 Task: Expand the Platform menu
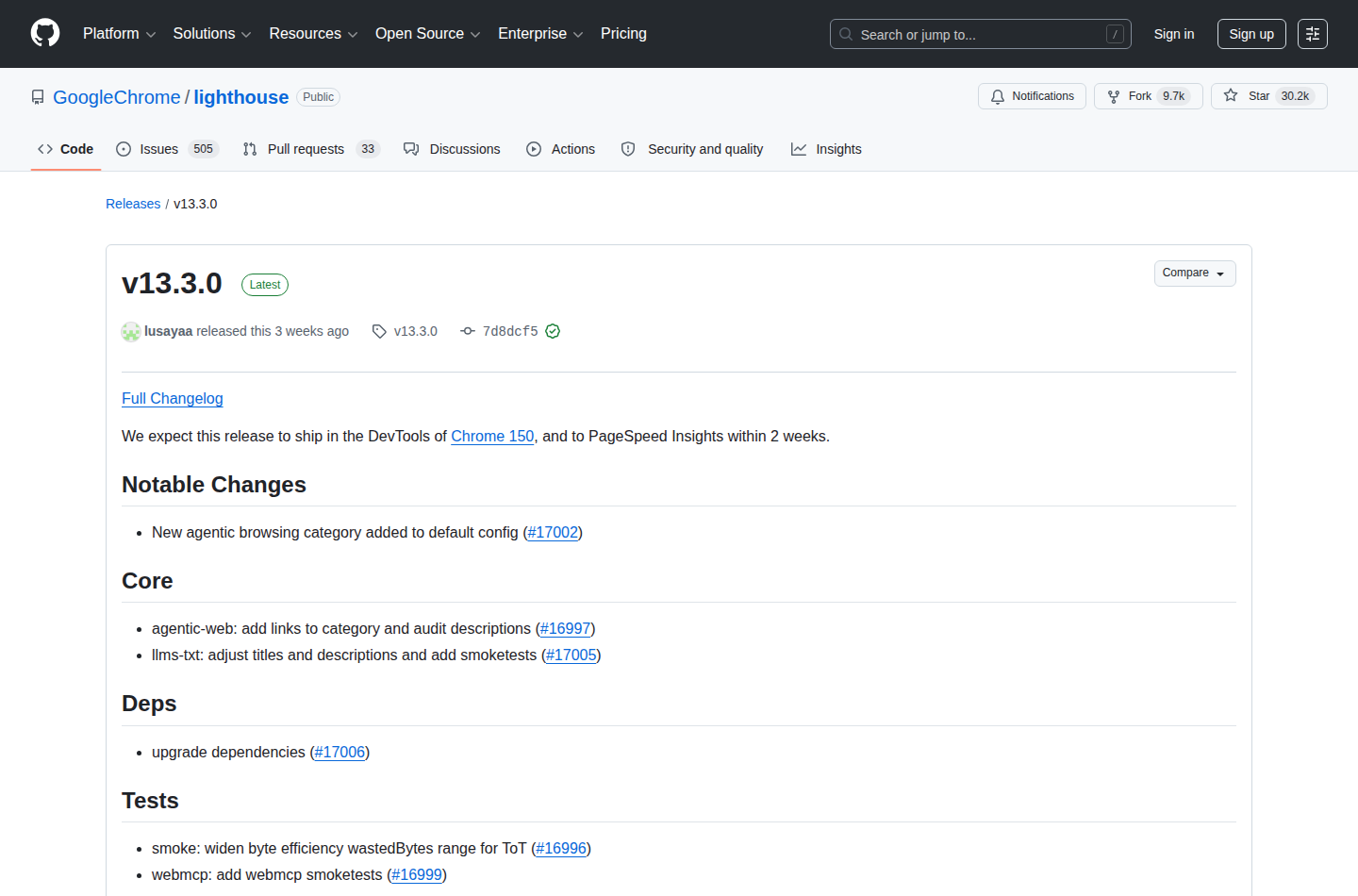pyautogui.click(x=119, y=34)
